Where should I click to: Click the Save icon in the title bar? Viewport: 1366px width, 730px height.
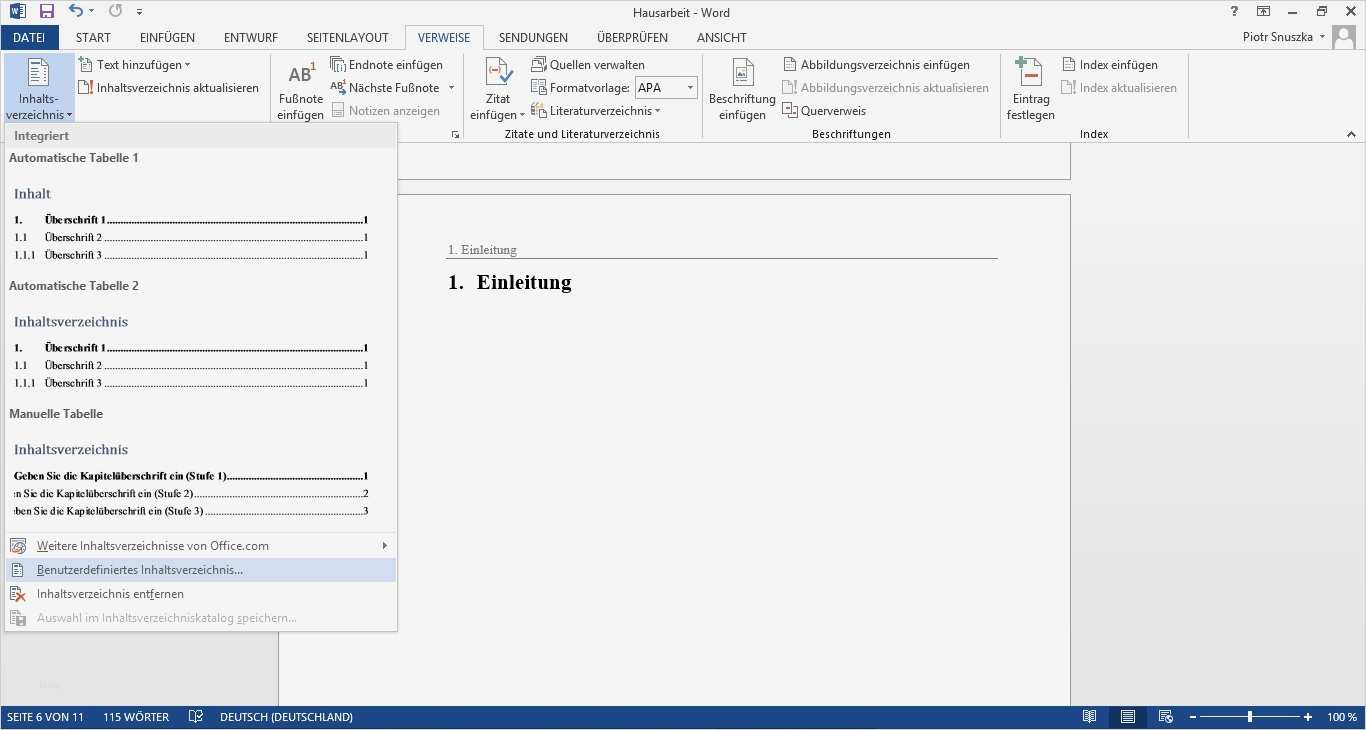(x=46, y=12)
